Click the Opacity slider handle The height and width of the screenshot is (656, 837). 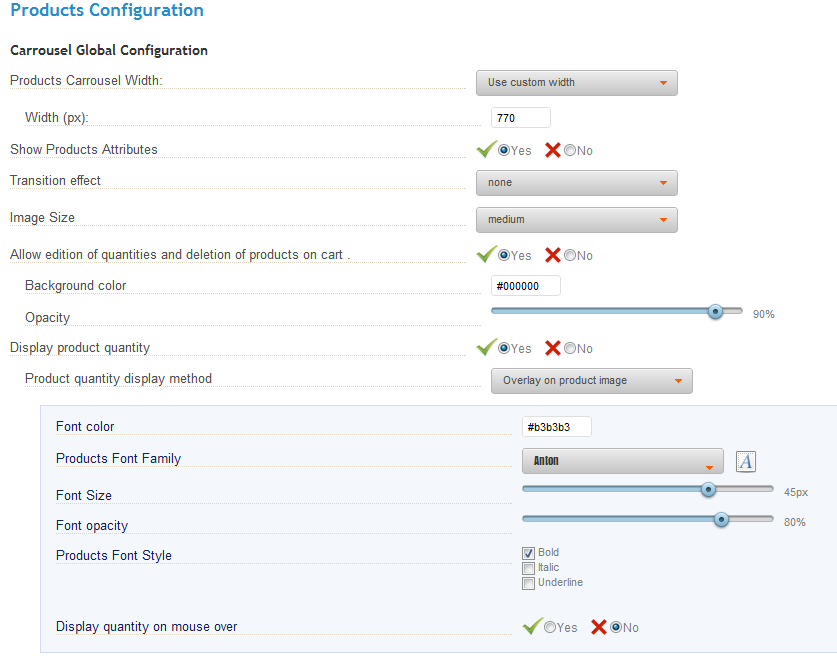pyautogui.click(x=715, y=312)
